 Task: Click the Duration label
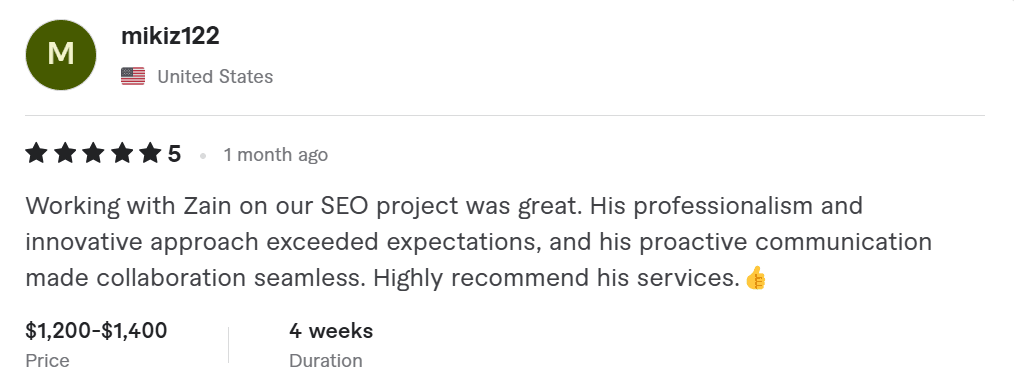pos(326,361)
